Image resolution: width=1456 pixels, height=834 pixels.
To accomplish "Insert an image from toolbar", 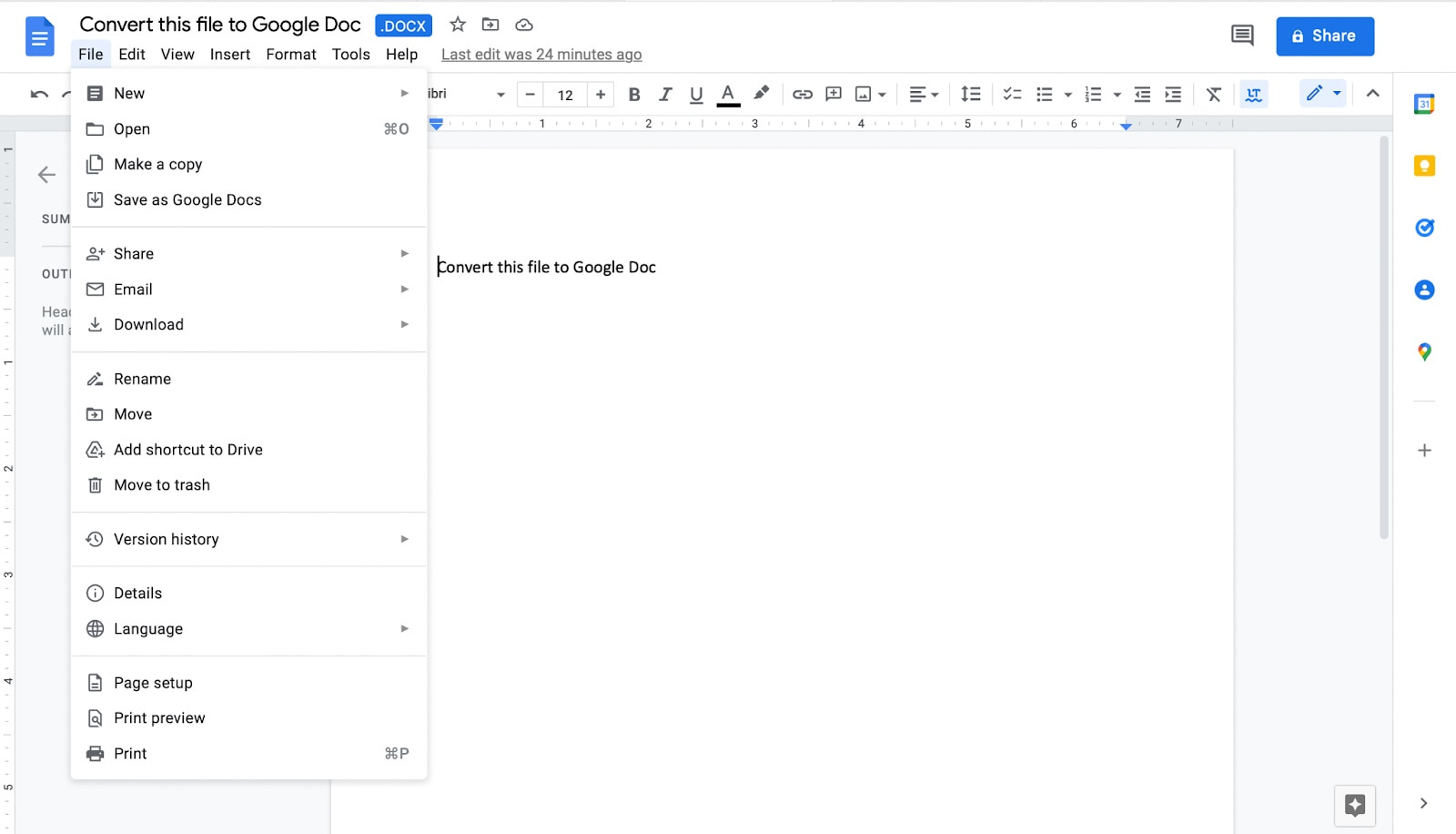I will (x=864, y=94).
